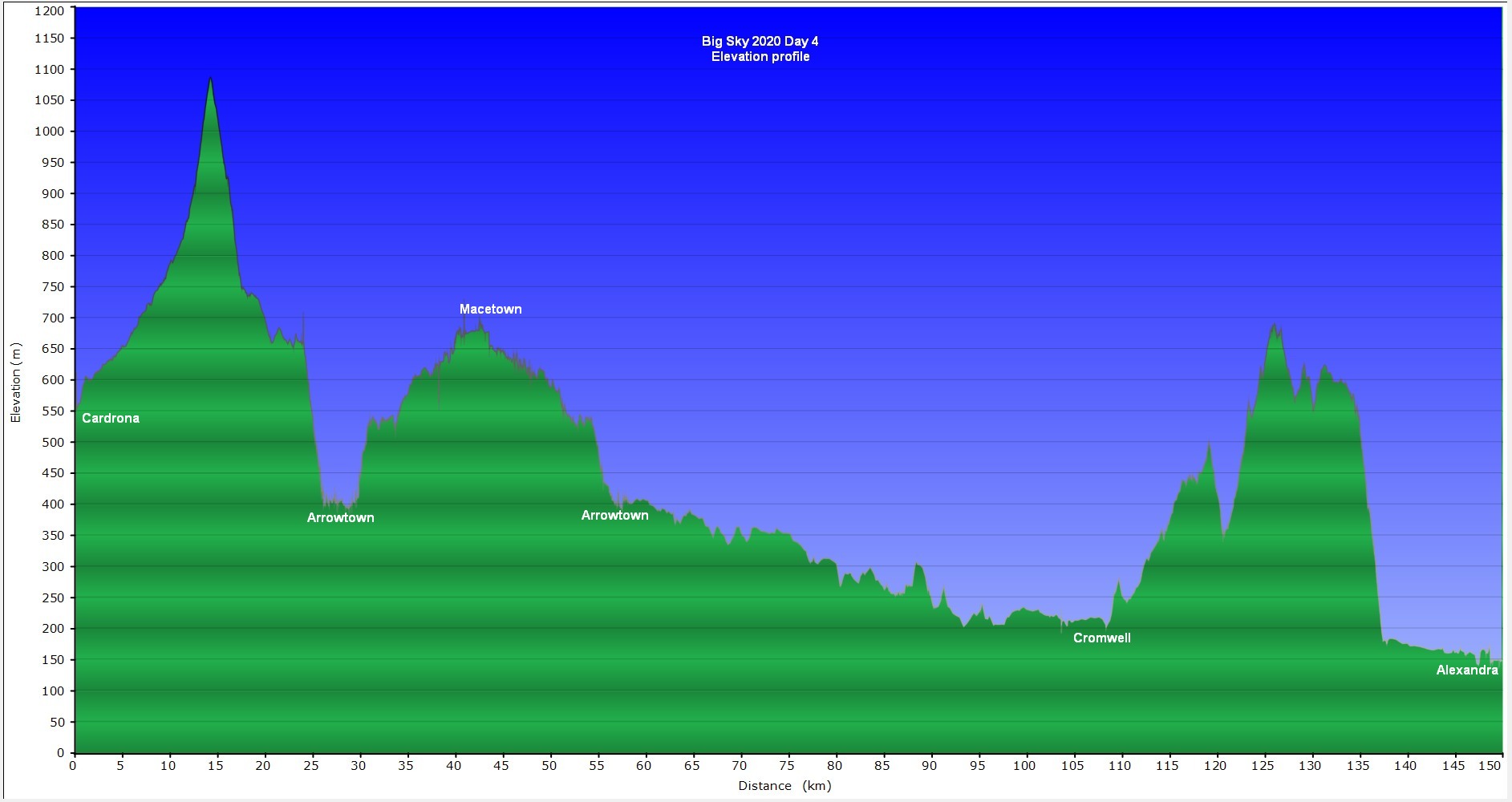Click the Elevation profile subtitle text
The height and width of the screenshot is (802, 1512).
click(x=760, y=56)
